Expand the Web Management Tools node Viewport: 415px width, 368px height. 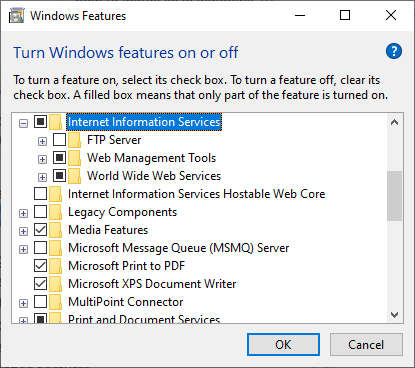pos(42,159)
